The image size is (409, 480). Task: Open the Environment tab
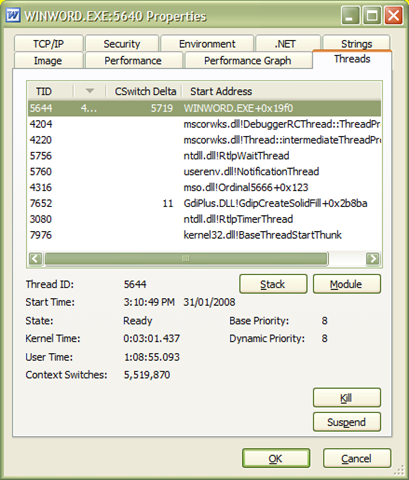pos(207,44)
